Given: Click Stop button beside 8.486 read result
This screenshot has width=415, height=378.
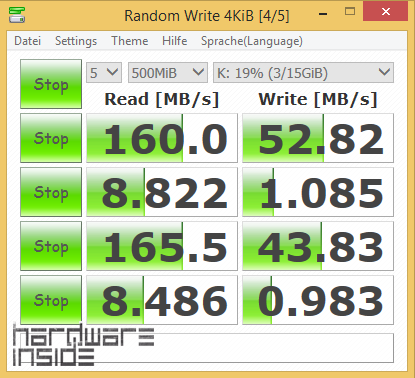Looking at the screenshot, I should point(51,300).
